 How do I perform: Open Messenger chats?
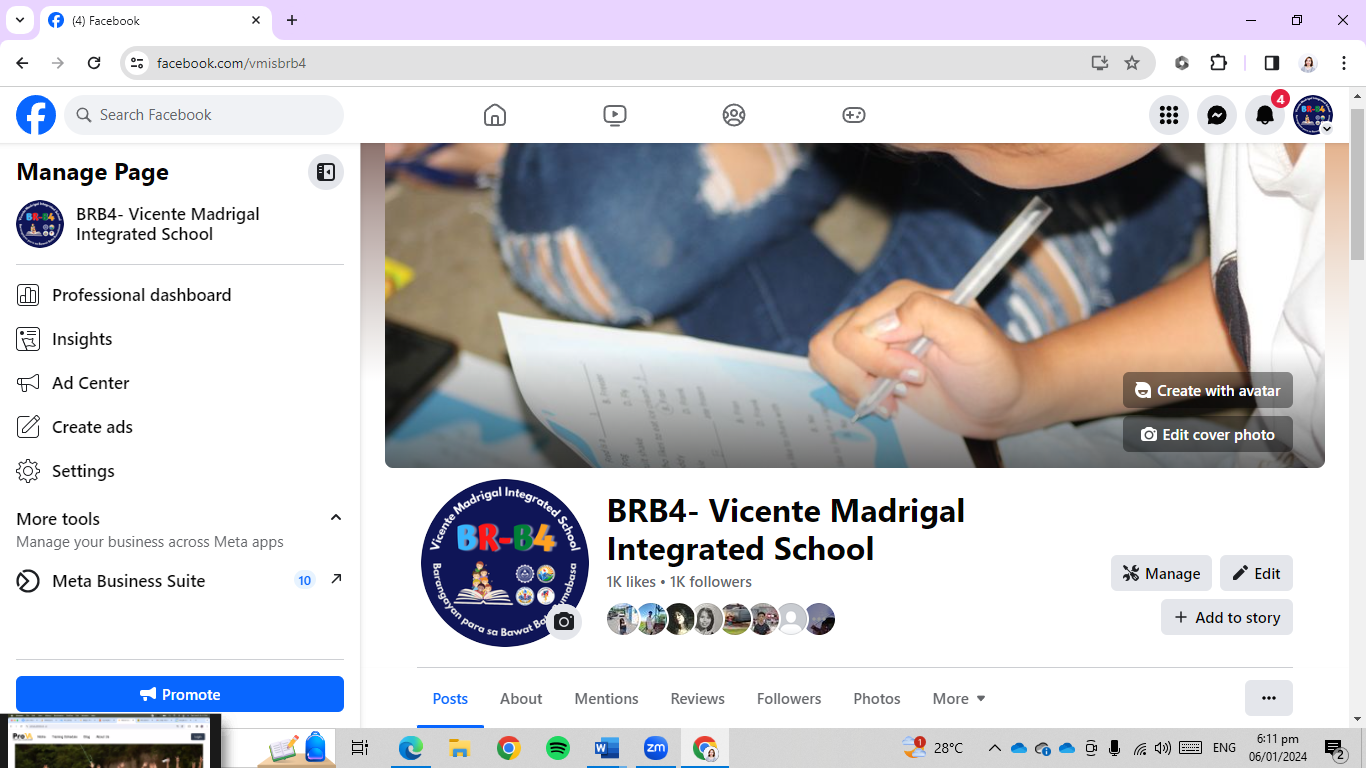coord(1216,114)
